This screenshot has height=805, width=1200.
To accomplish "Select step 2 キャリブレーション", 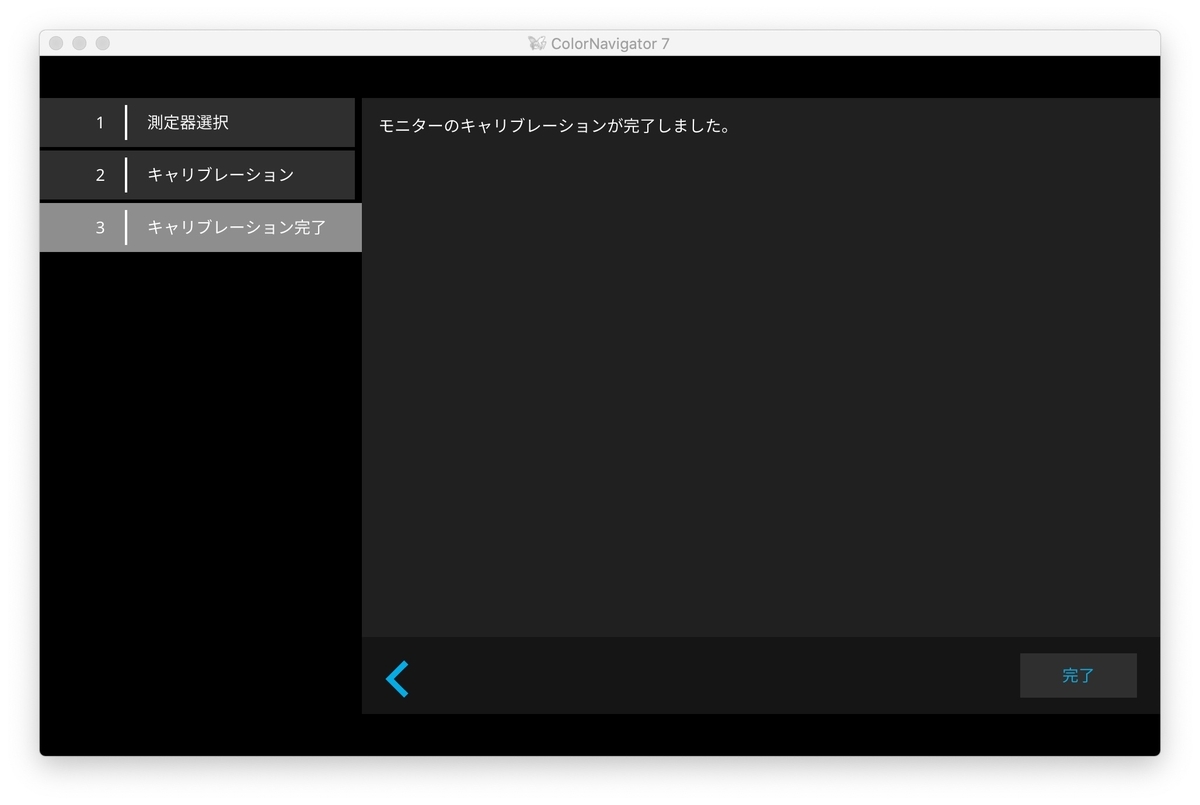I will pos(197,175).
